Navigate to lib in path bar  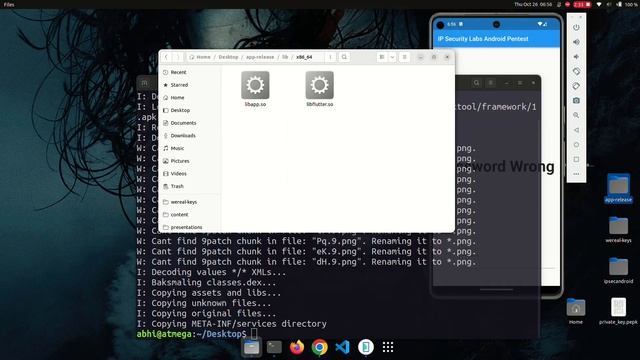[x=285, y=57]
